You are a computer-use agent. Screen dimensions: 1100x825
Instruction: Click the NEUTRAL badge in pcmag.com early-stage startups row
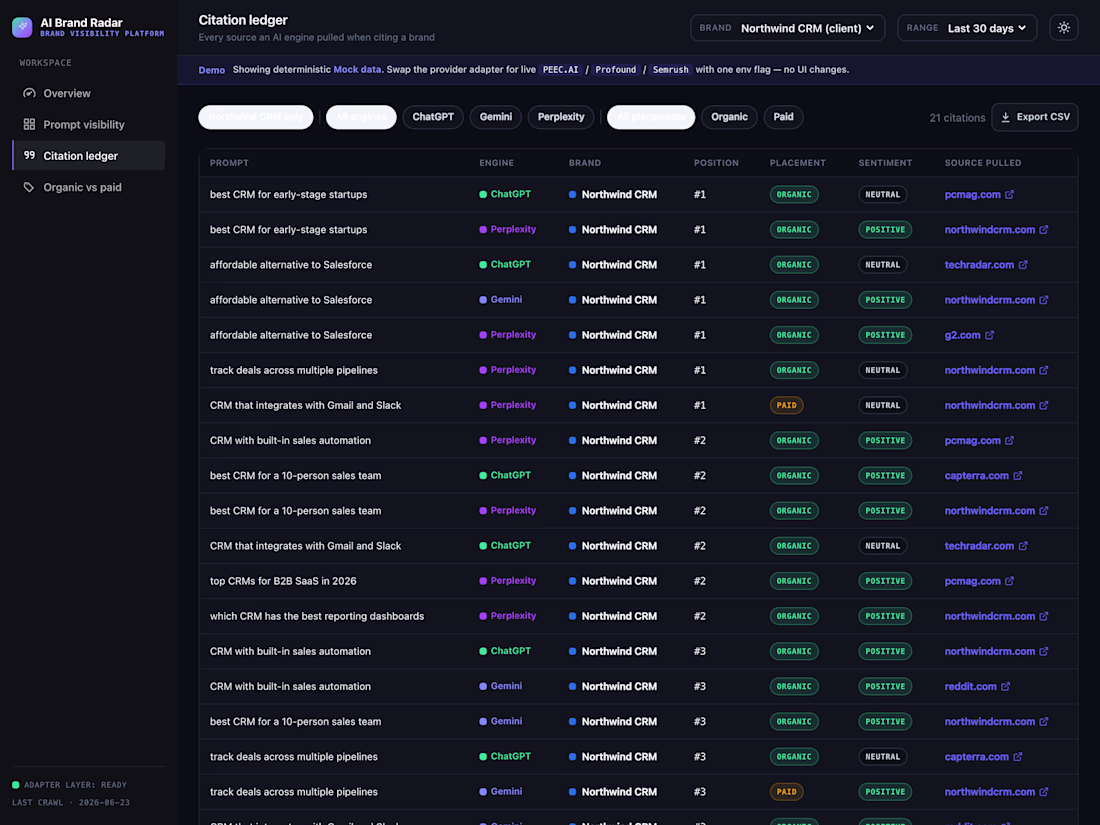click(883, 194)
